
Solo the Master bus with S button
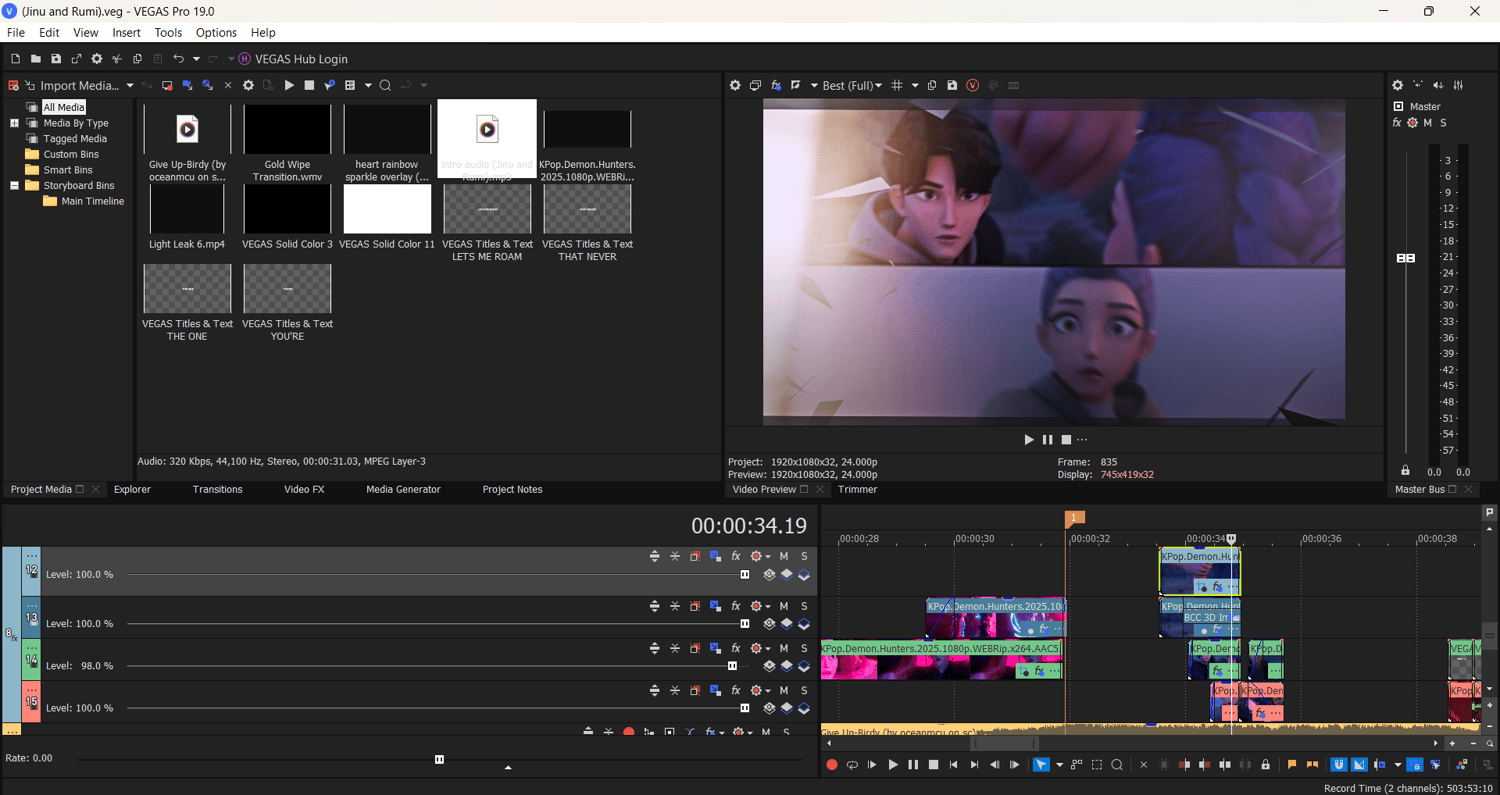(x=1443, y=122)
